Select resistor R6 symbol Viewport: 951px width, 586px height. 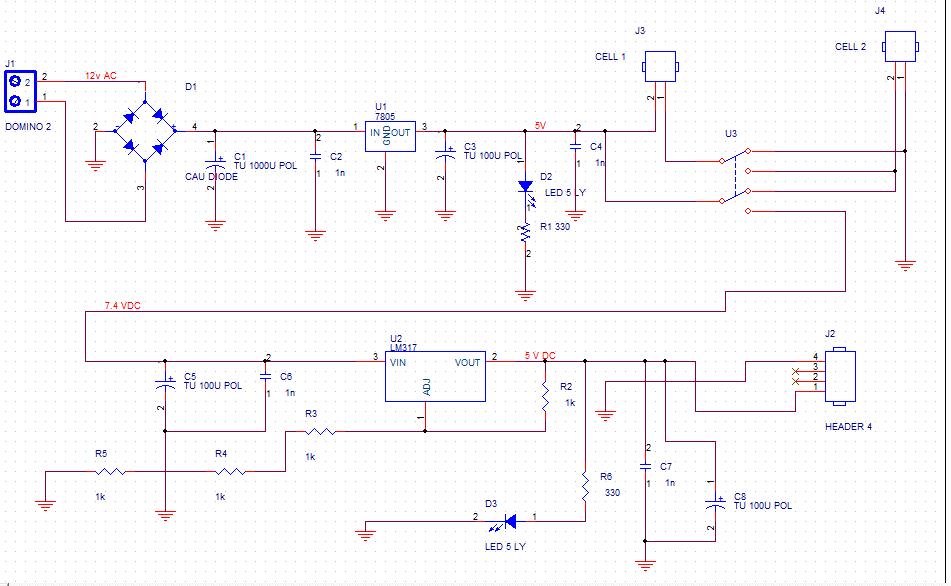pos(585,487)
